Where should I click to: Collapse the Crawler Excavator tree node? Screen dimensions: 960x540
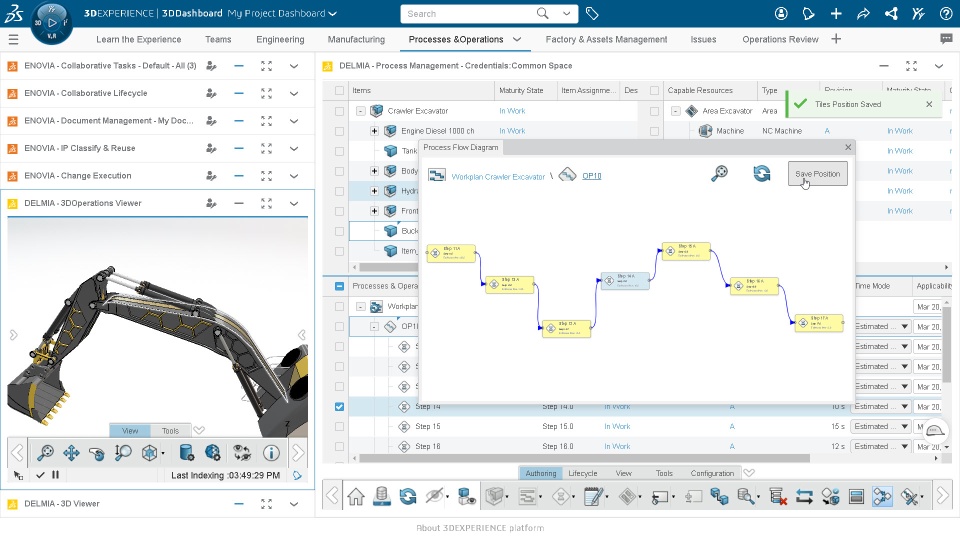(361, 111)
